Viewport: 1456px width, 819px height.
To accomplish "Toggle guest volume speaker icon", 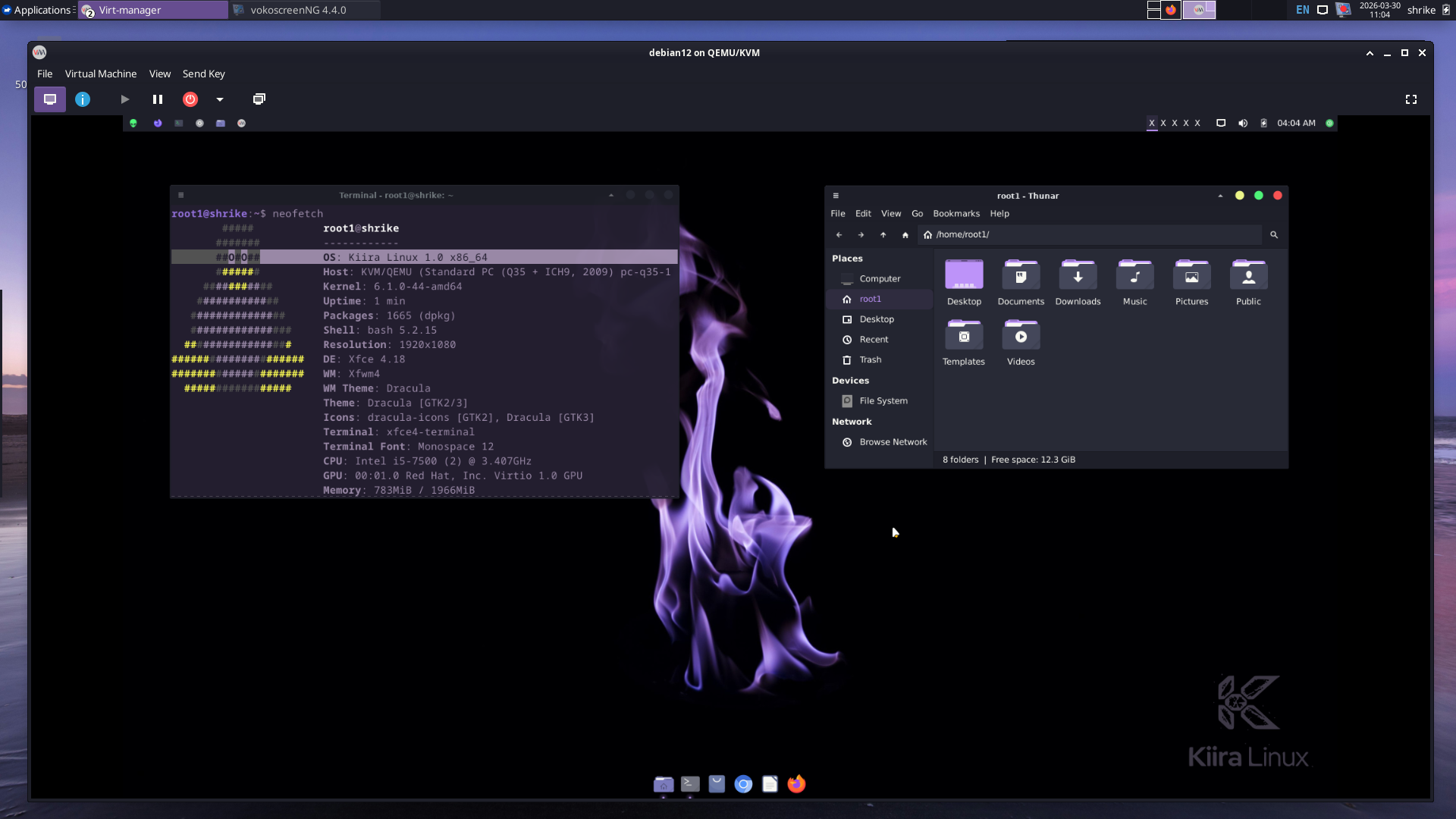I will point(1242,123).
